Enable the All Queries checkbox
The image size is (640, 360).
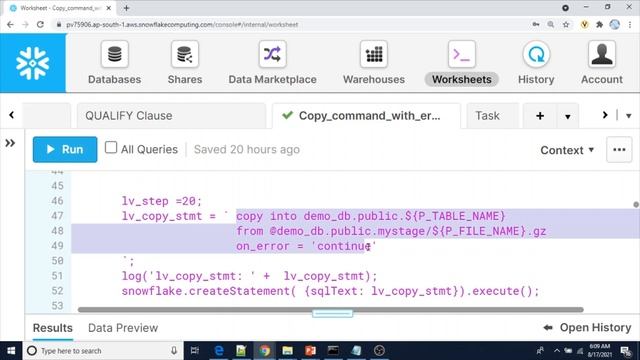111,147
